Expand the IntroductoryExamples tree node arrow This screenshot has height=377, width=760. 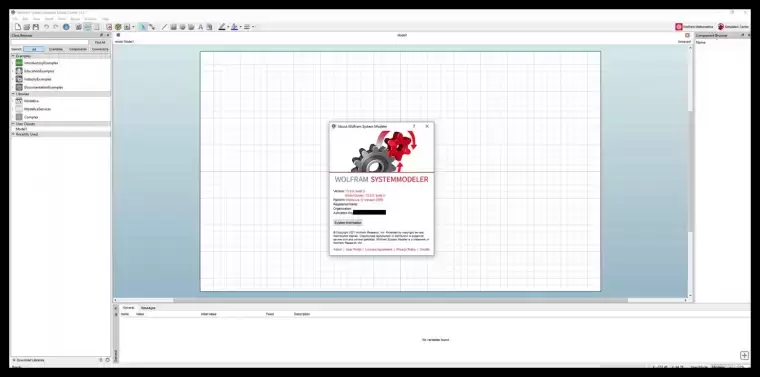pyautogui.click(x=13, y=63)
